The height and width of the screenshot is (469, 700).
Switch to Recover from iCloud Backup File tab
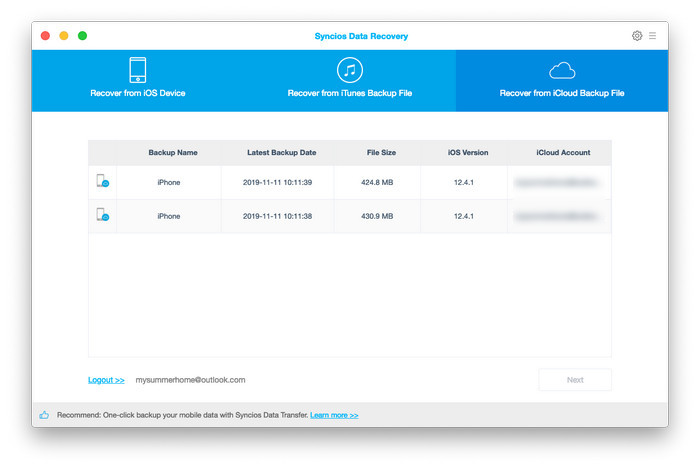pyautogui.click(x=562, y=81)
